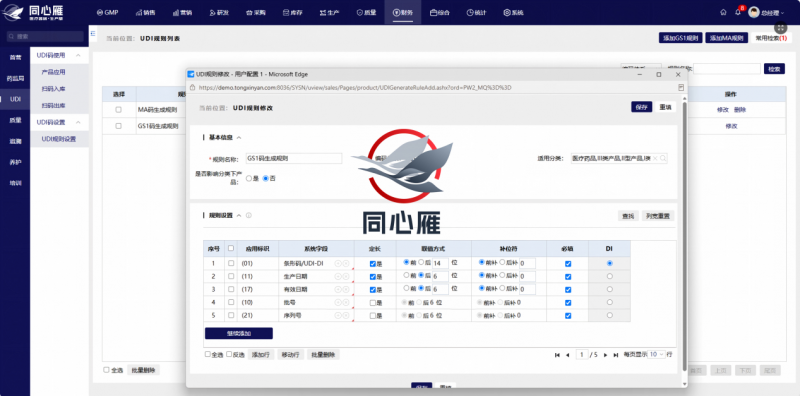Screen dimensions: 800x396
Task: Collapse the UDI码设置 sidebar group
Action: coord(78,122)
